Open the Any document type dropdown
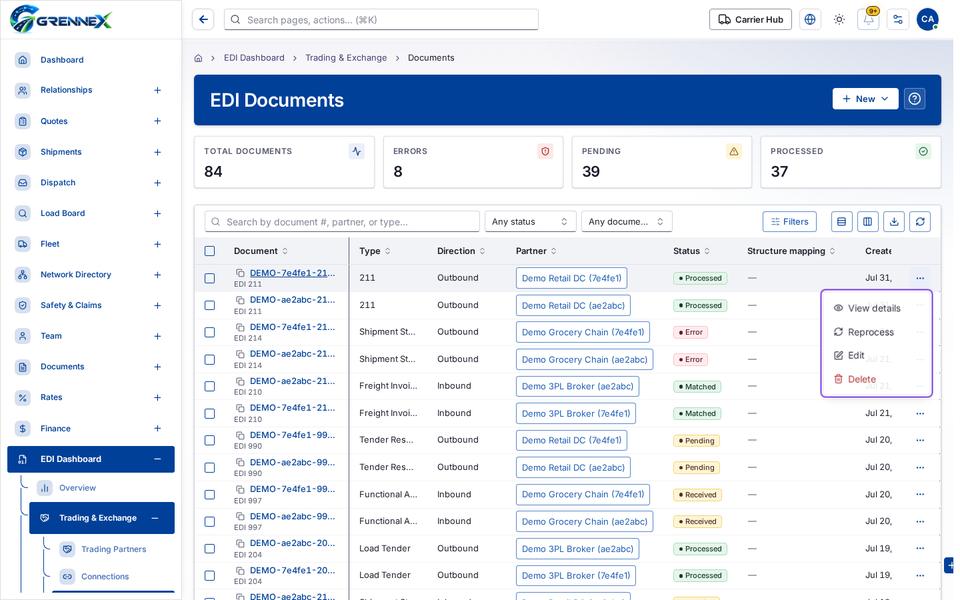The height and width of the screenshot is (600, 960). [x=626, y=222]
